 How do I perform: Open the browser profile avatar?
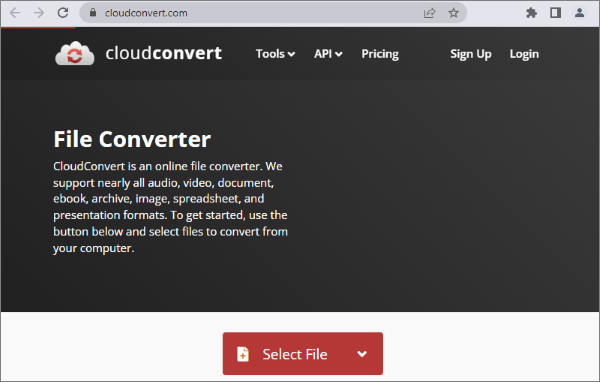tap(579, 13)
